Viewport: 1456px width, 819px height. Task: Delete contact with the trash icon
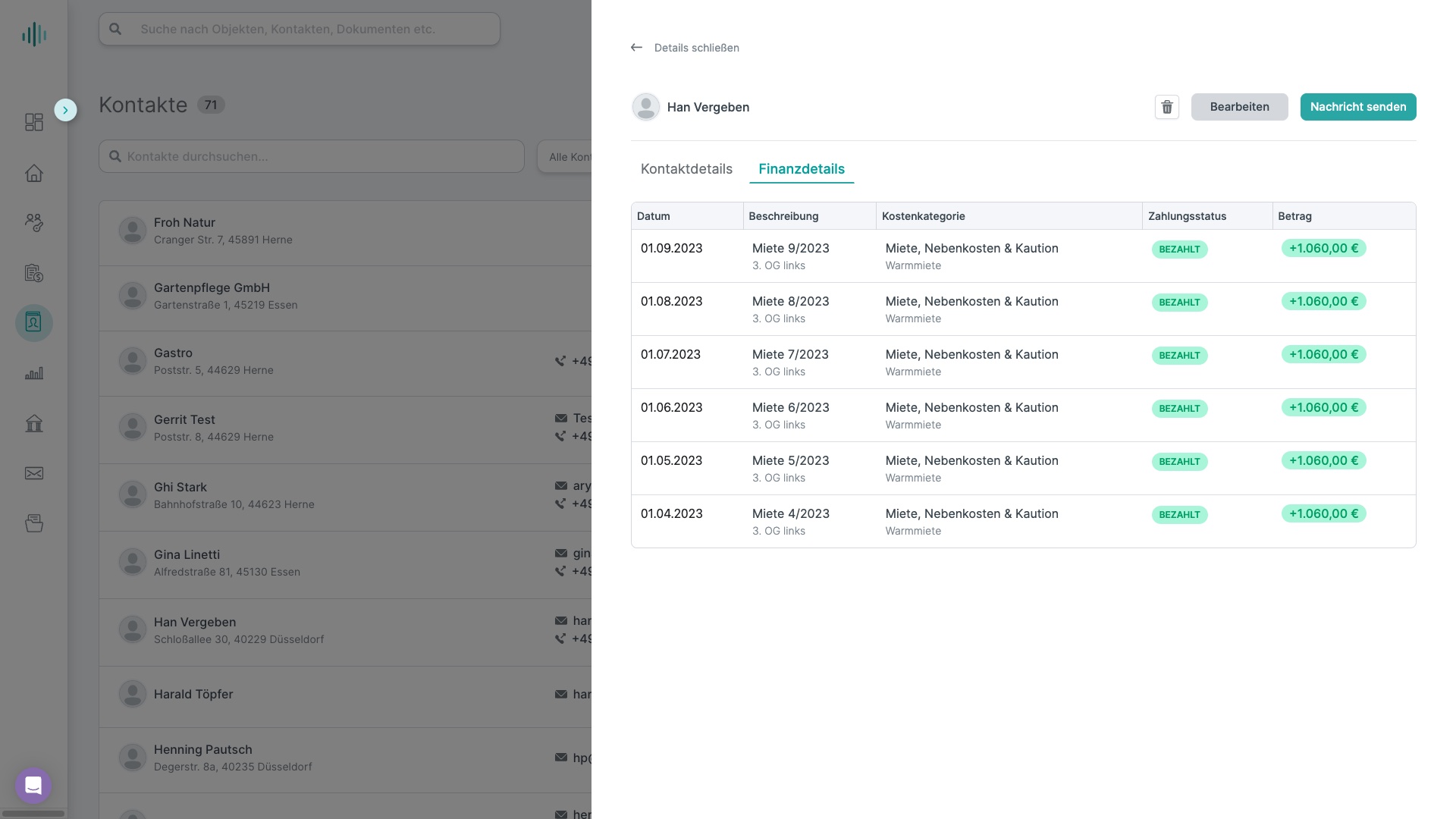click(1167, 107)
